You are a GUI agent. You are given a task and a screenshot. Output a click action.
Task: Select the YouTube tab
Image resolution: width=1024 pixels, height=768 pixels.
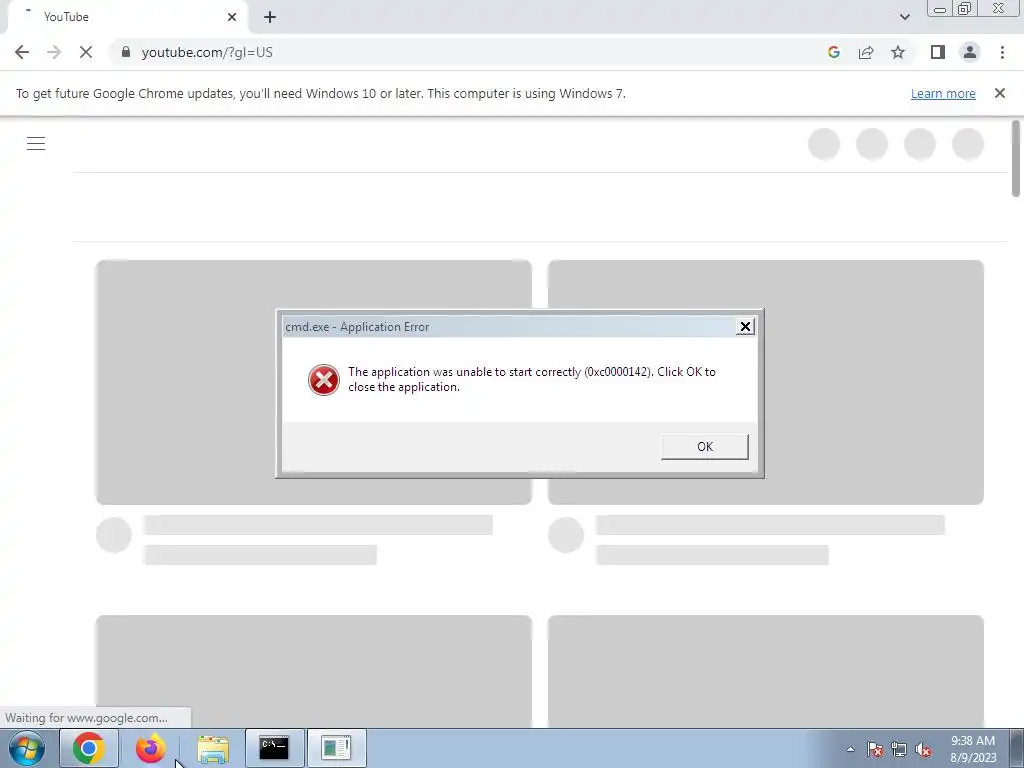coord(127,17)
